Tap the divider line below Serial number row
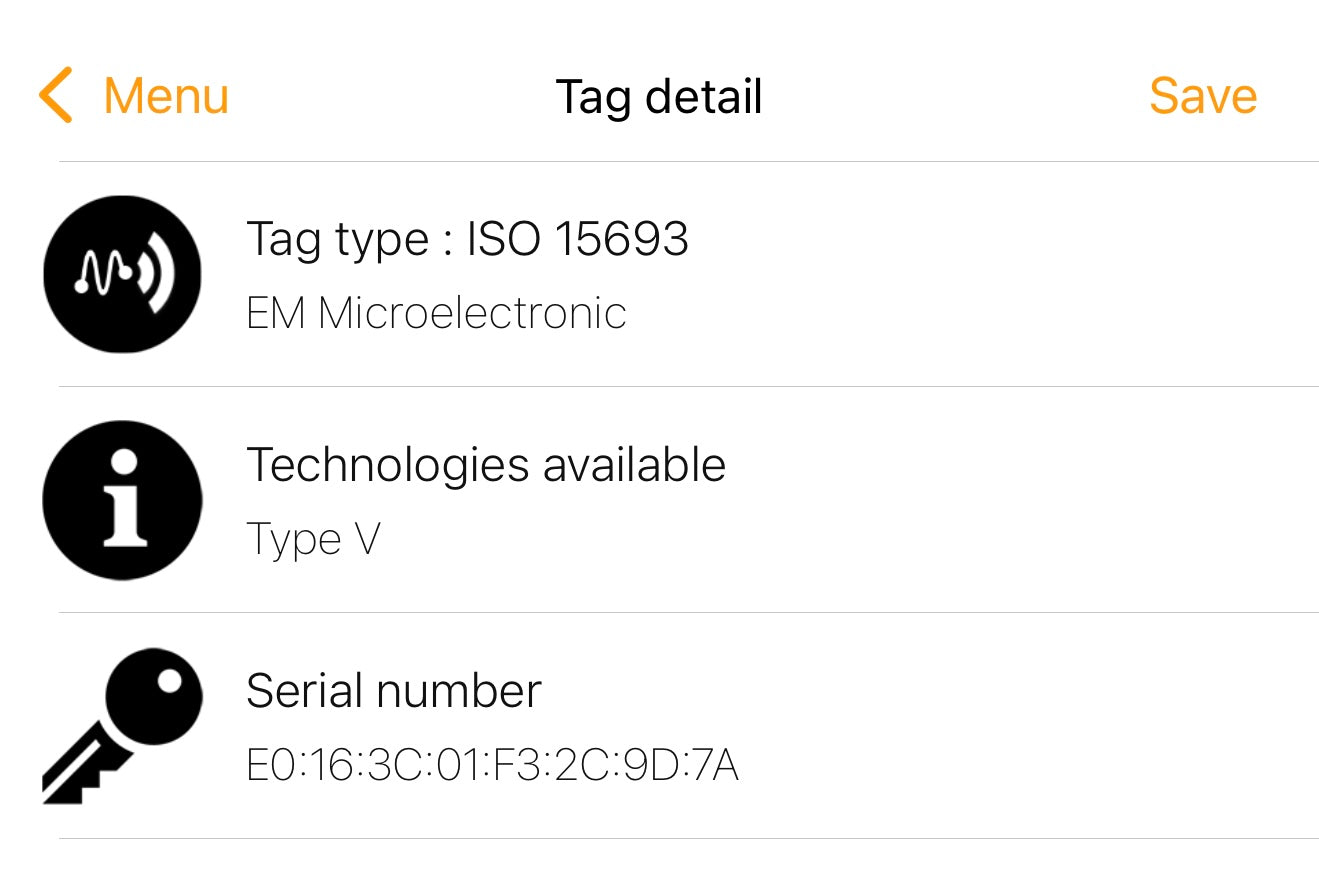 (688, 838)
